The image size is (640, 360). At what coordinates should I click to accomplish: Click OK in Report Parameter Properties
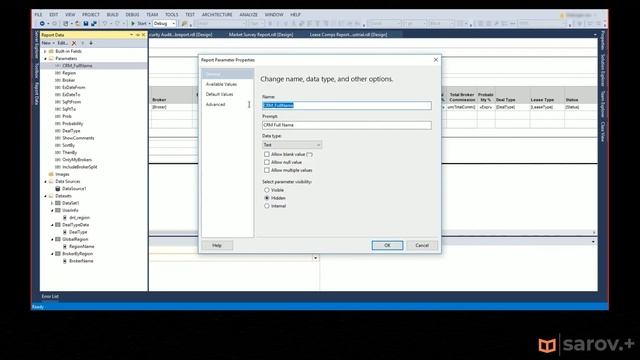click(x=387, y=245)
